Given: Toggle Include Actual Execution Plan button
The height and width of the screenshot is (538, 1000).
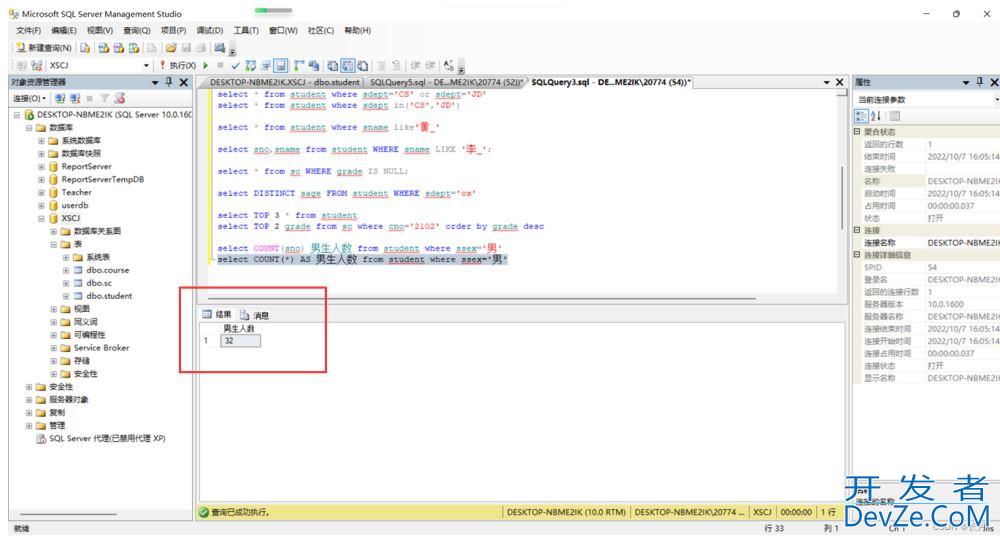Looking at the screenshot, I should [x=298, y=65].
